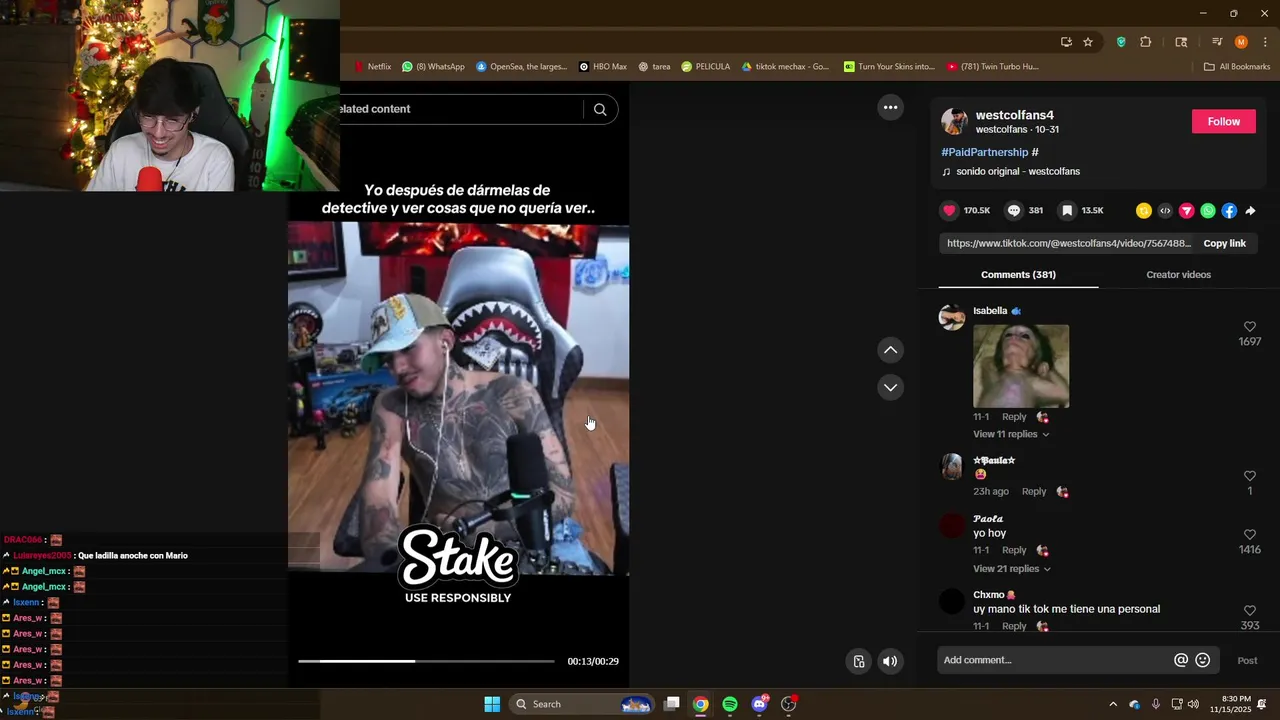Open Task View on taskbar

coord(672,704)
